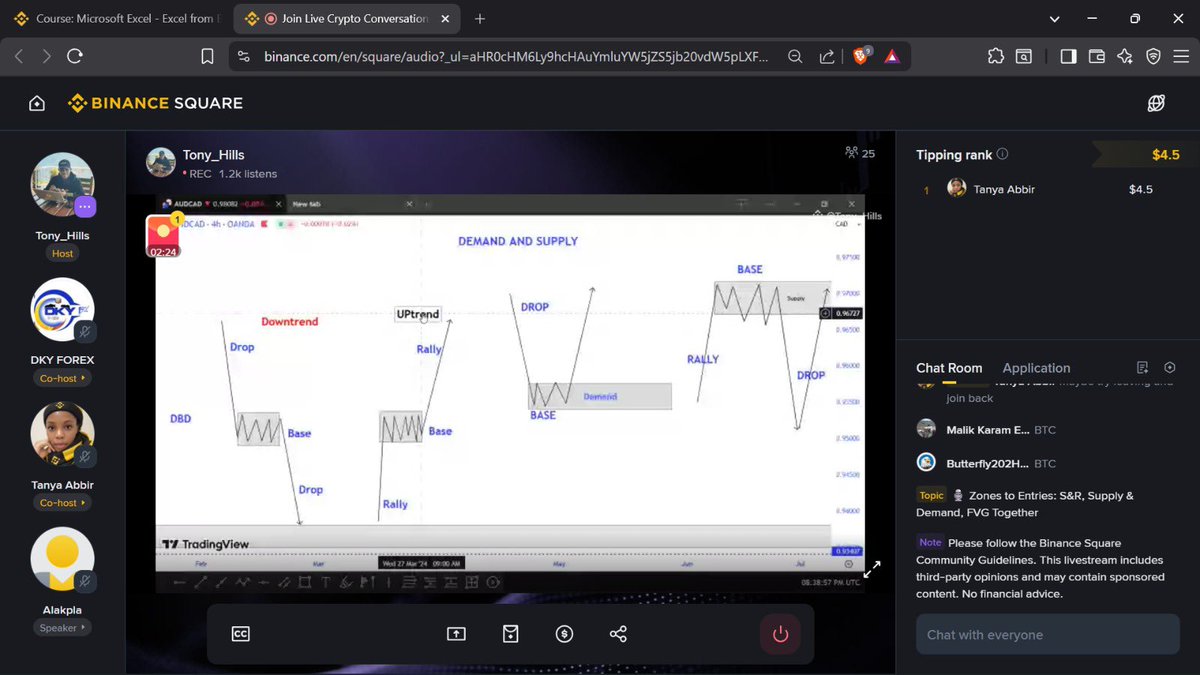The width and height of the screenshot is (1200, 675).
Task: Click the binance.com address bar URL
Action: pyautogui.click(x=516, y=57)
